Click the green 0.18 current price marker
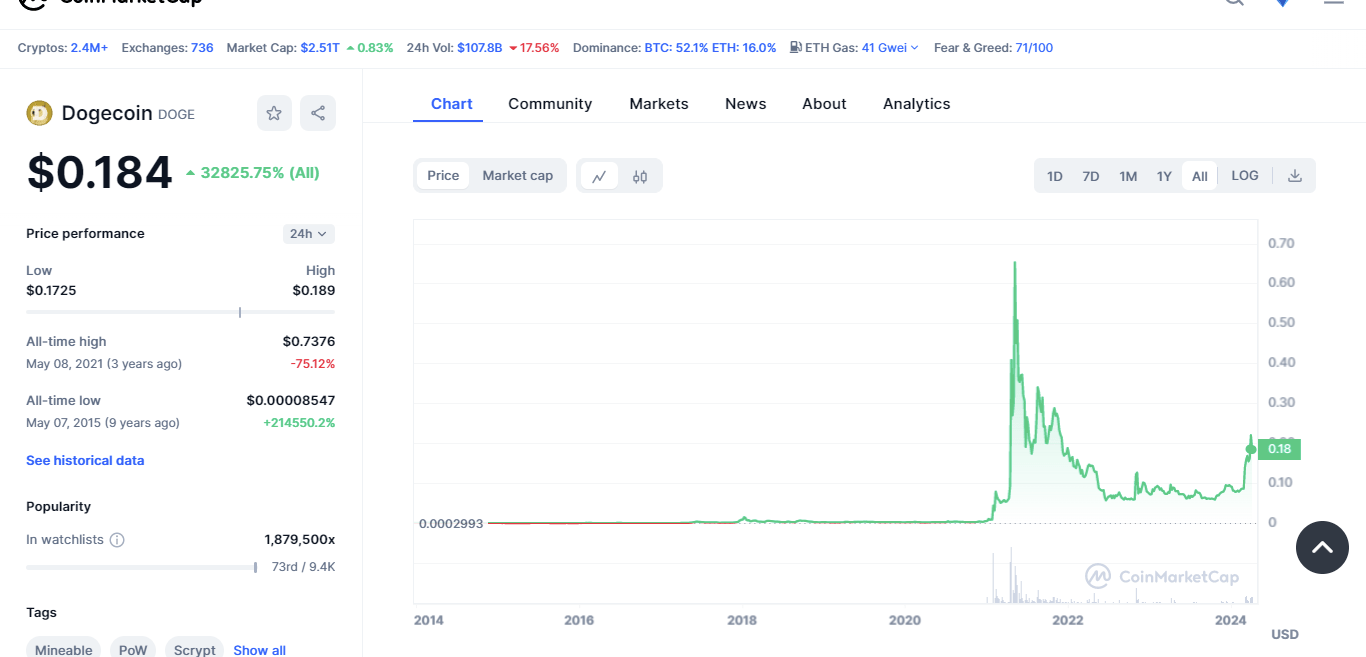This screenshot has height=657, width=1366. (x=1279, y=449)
